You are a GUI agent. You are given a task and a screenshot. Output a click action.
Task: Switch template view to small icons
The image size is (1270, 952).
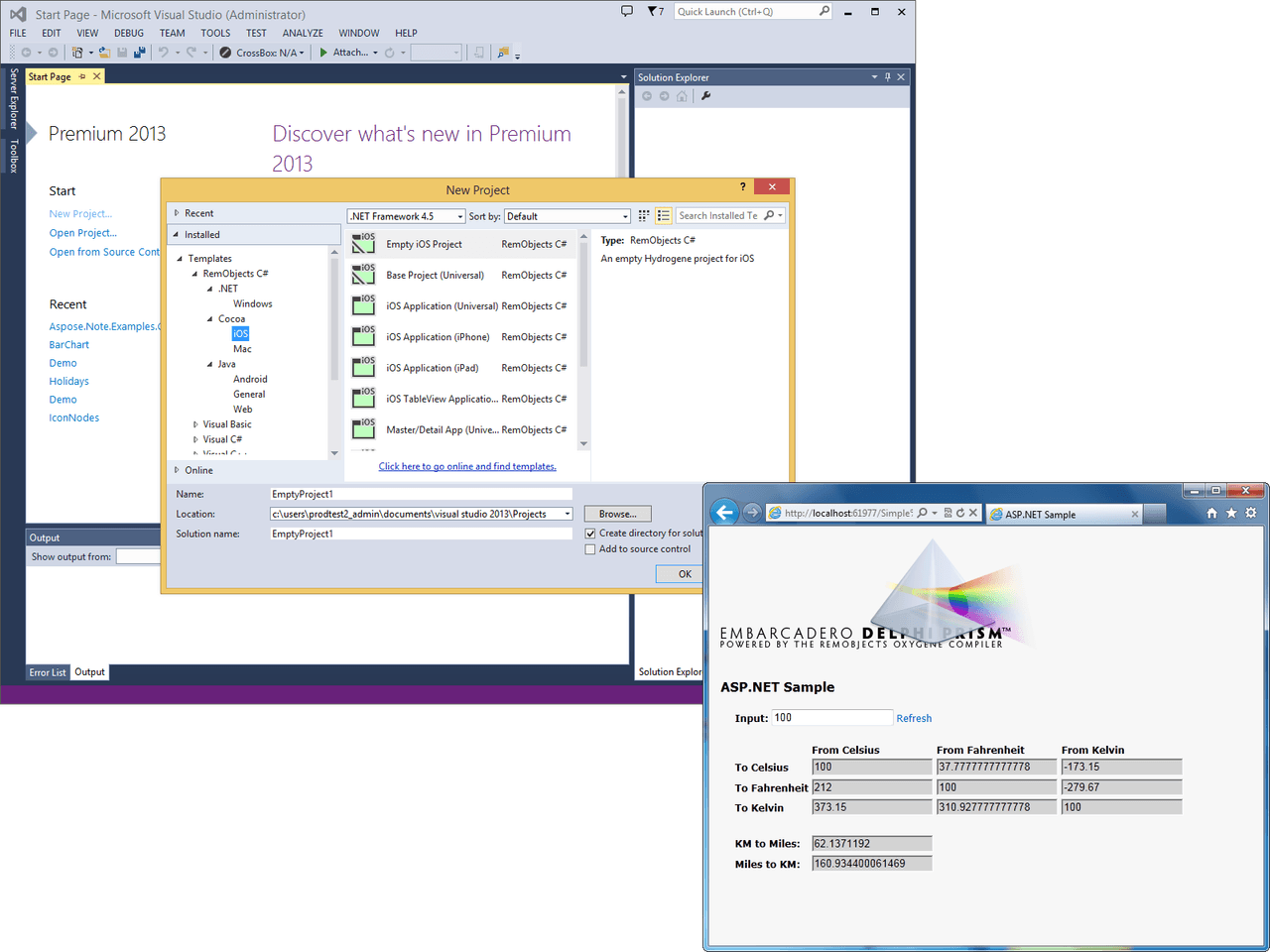pyautogui.click(x=644, y=215)
